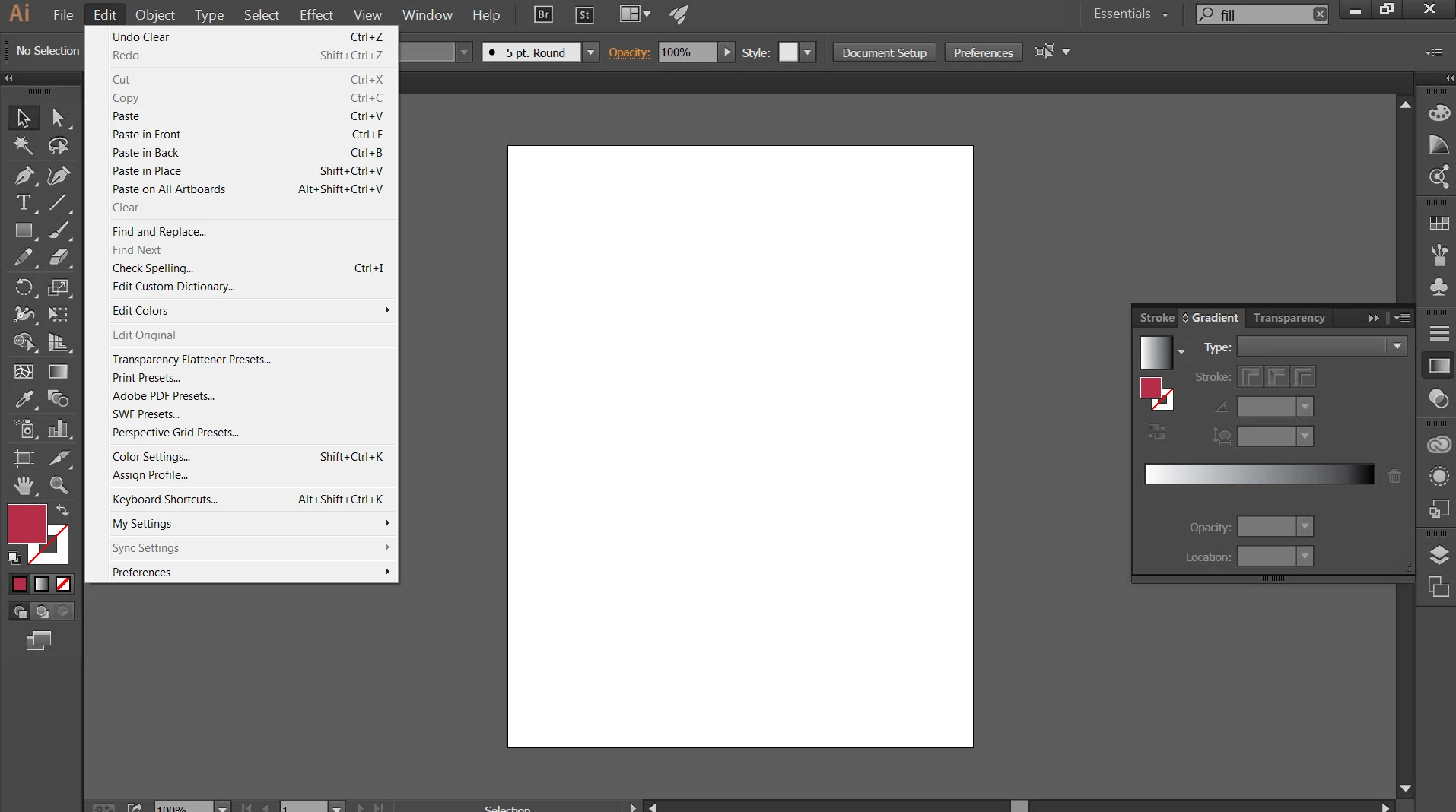
Task: Enable Draw Inside mode
Action: 64,611
